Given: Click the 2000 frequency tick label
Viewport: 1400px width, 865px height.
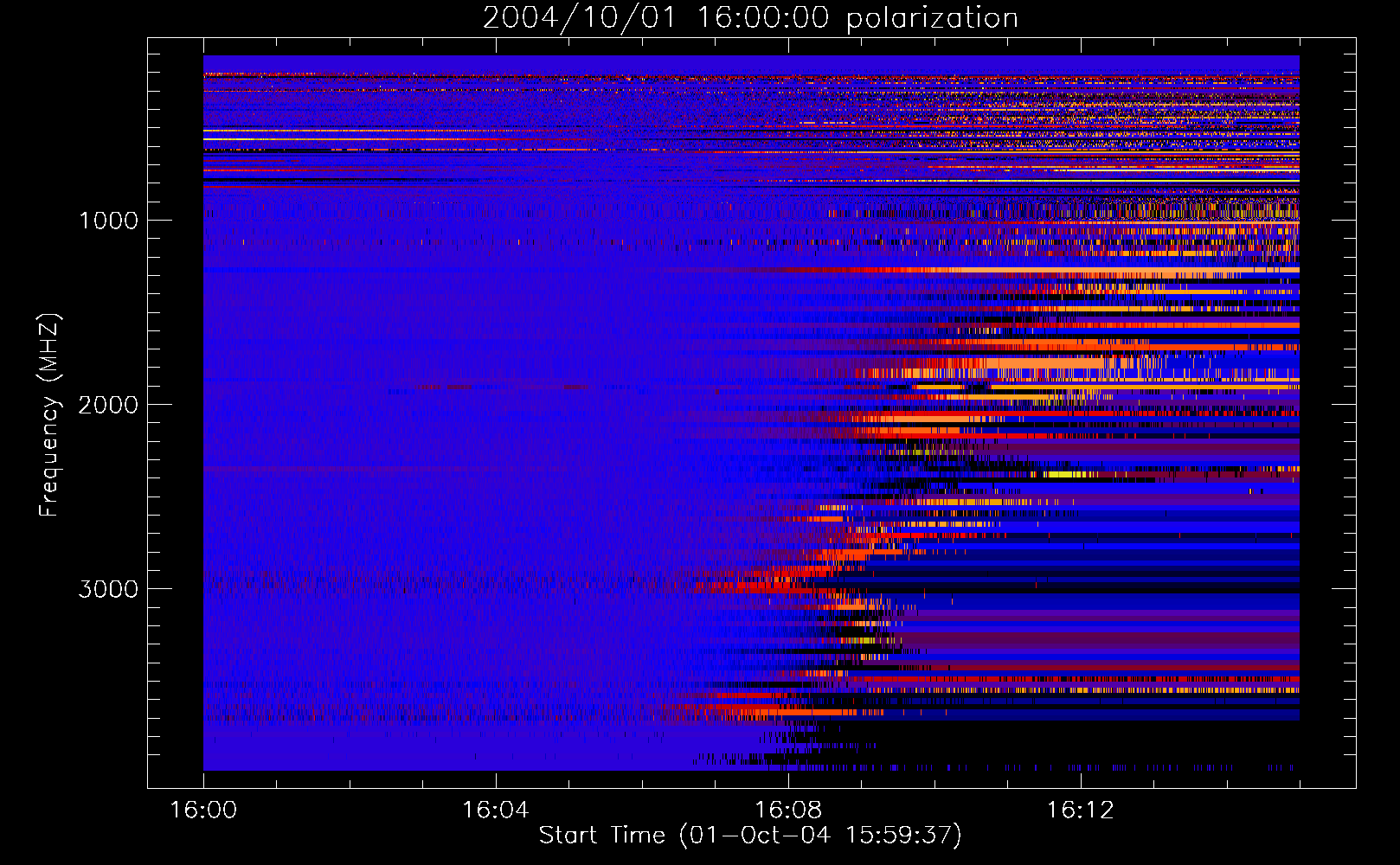Looking at the screenshot, I should (108, 405).
